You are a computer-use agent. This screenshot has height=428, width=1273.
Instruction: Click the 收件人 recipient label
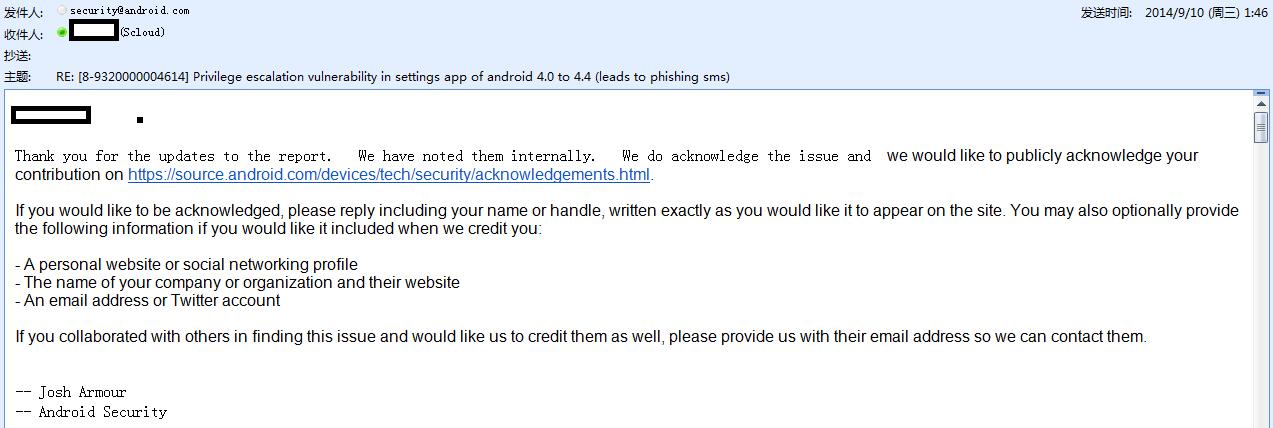tap(22, 34)
